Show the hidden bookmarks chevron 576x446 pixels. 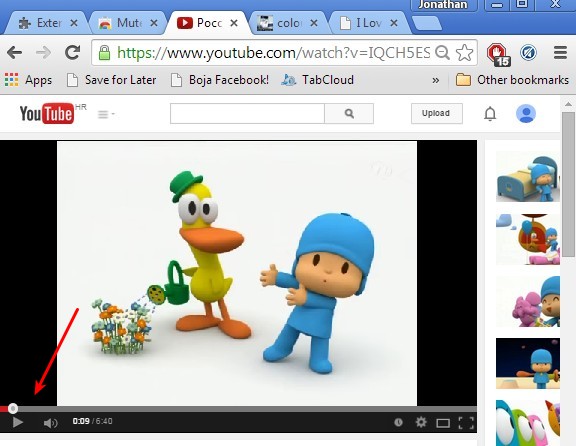coord(436,80)
